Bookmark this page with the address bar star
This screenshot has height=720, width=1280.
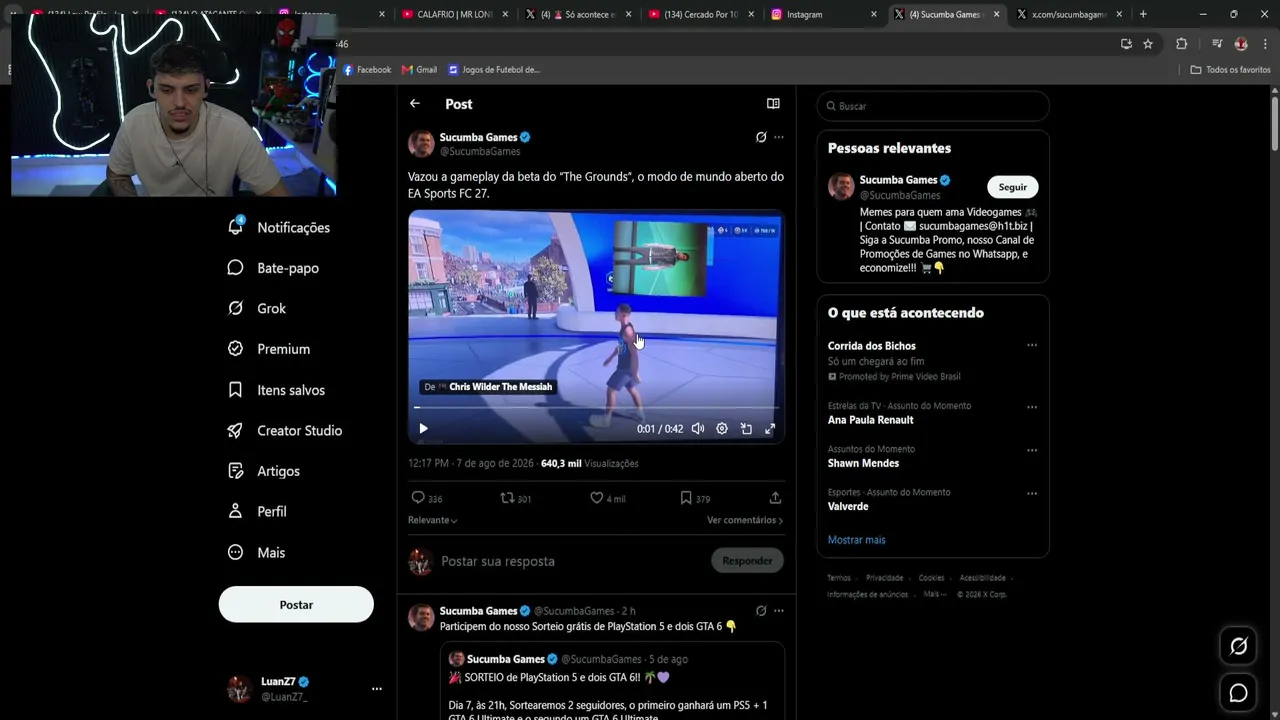(1148, 44)
